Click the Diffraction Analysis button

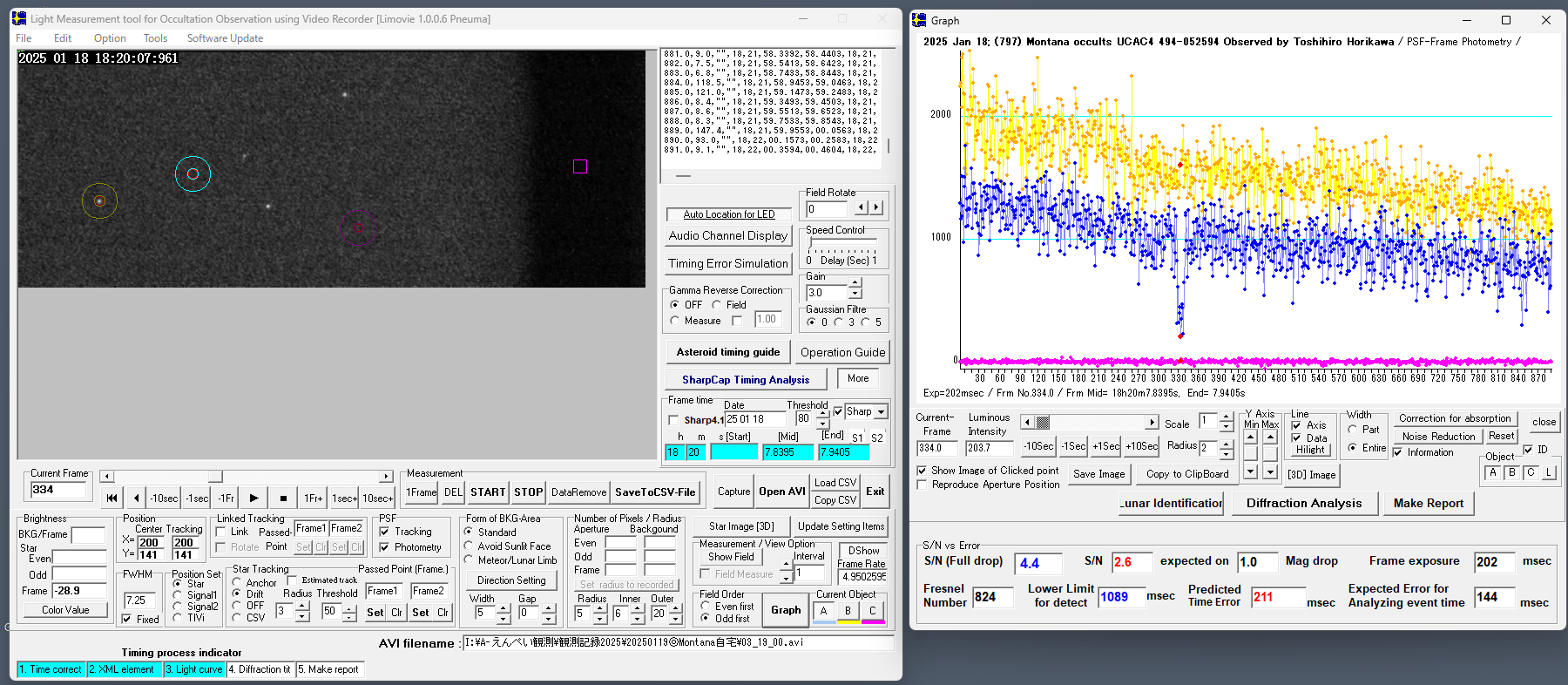[x=1303, y=504]
